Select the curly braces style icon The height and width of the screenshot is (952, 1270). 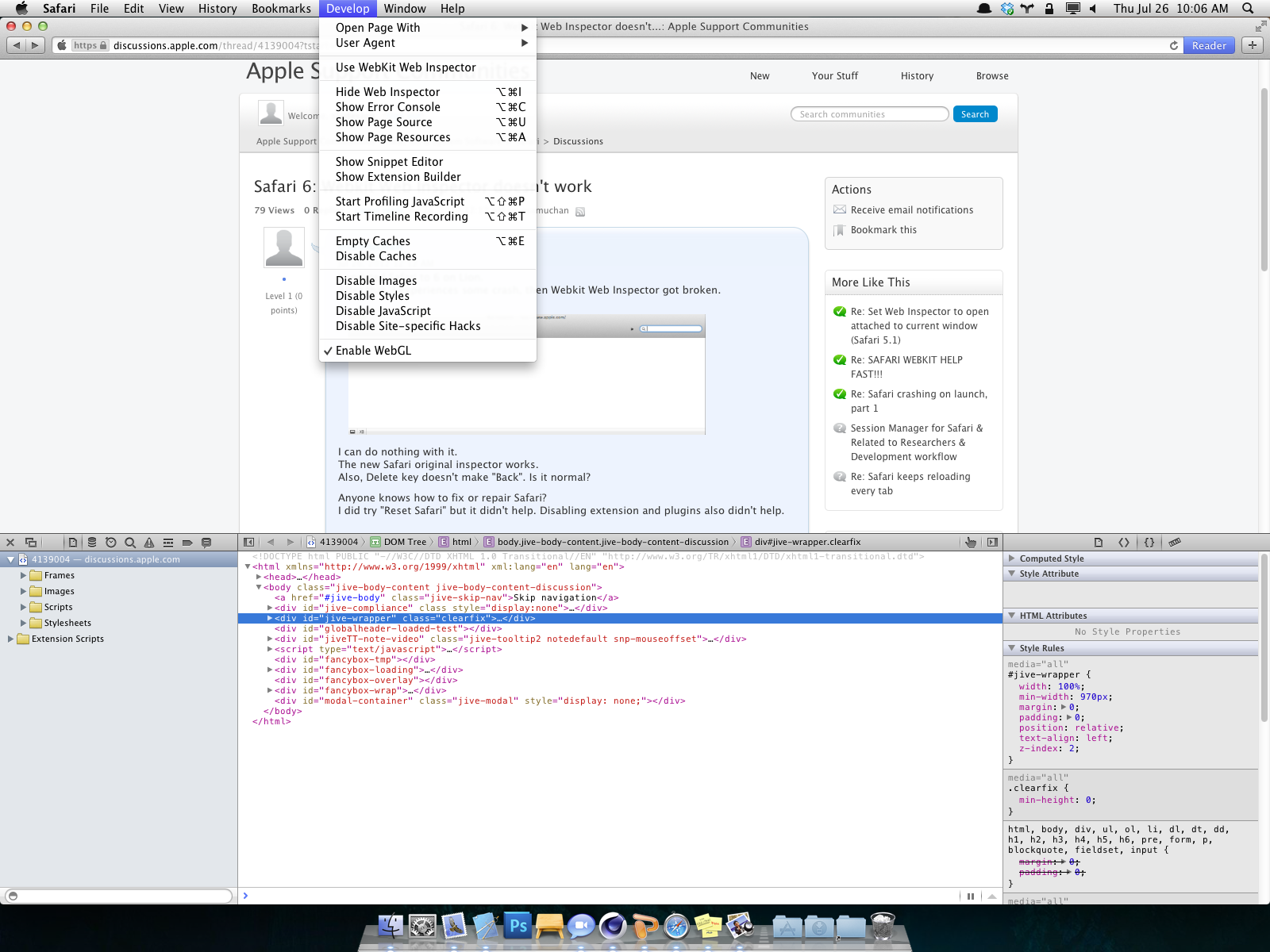coord(1149,543)
